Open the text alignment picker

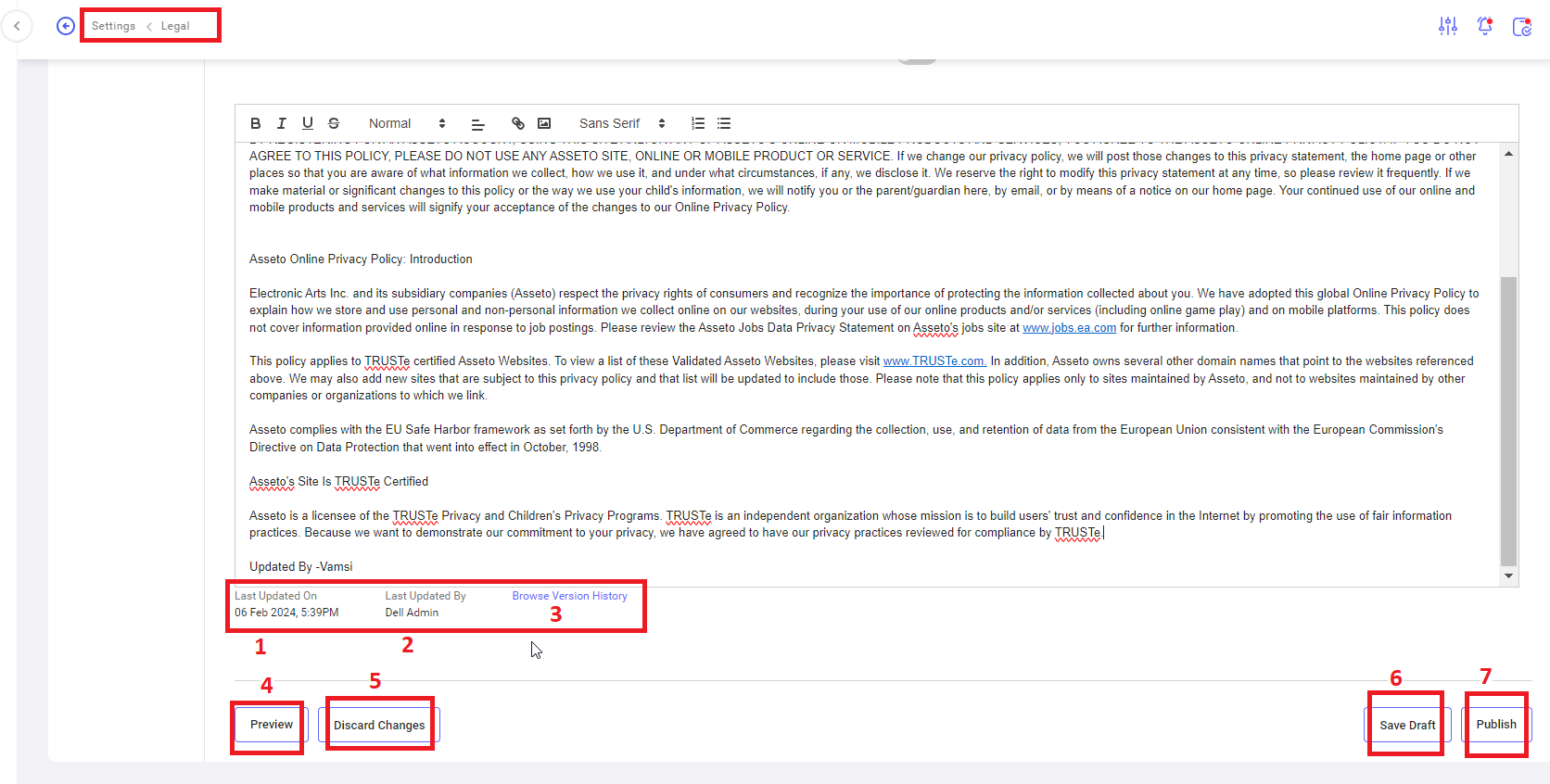click(x=478, y=123)
